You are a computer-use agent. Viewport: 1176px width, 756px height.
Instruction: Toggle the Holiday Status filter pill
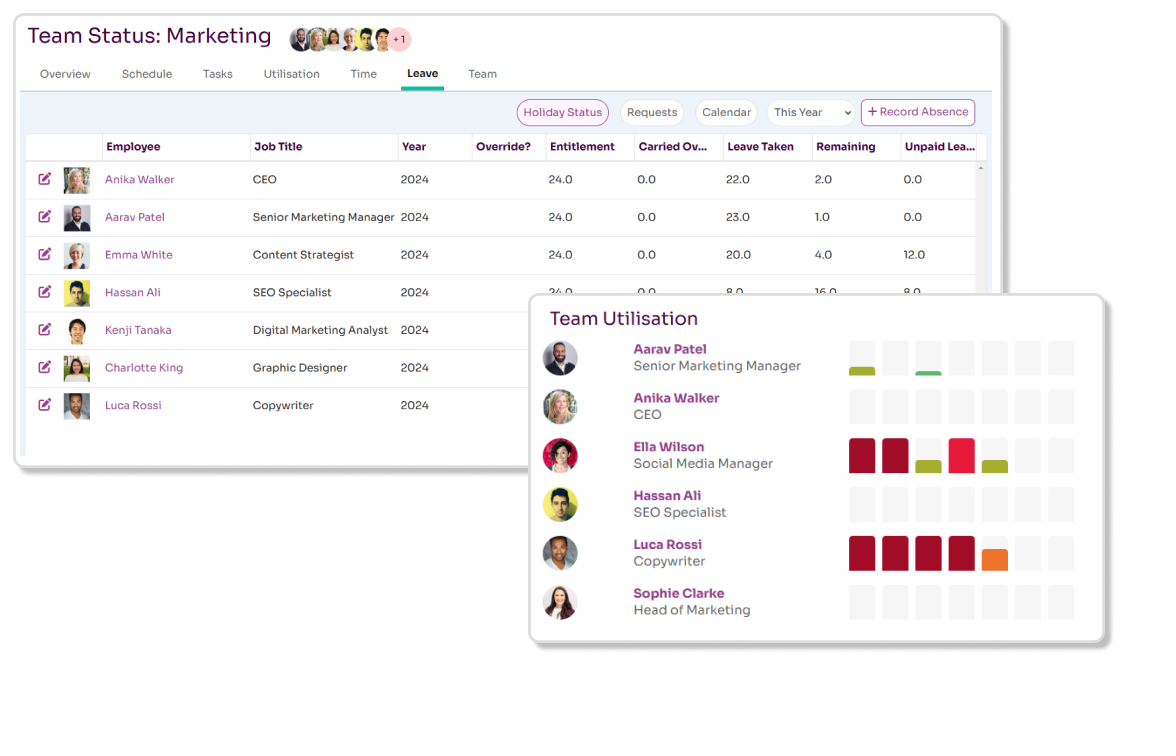562,112
